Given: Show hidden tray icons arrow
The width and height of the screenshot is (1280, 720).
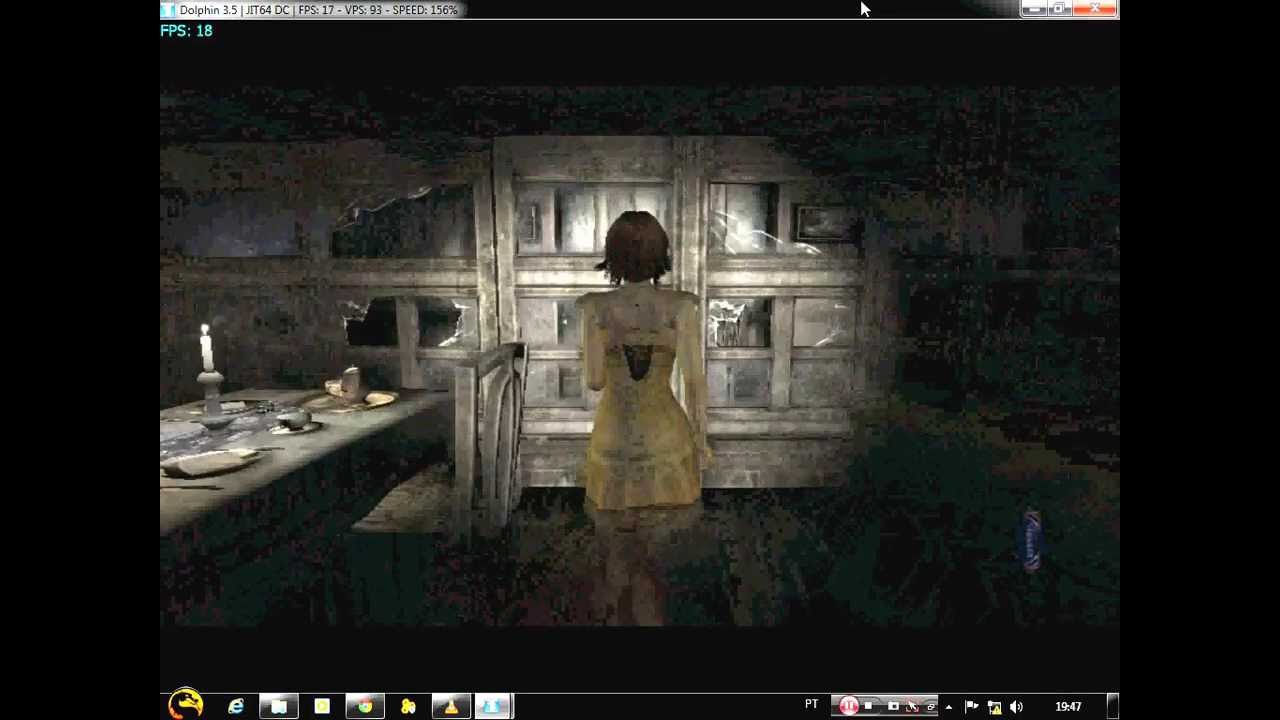Looking at the screenshot, I should click(949, 707).
